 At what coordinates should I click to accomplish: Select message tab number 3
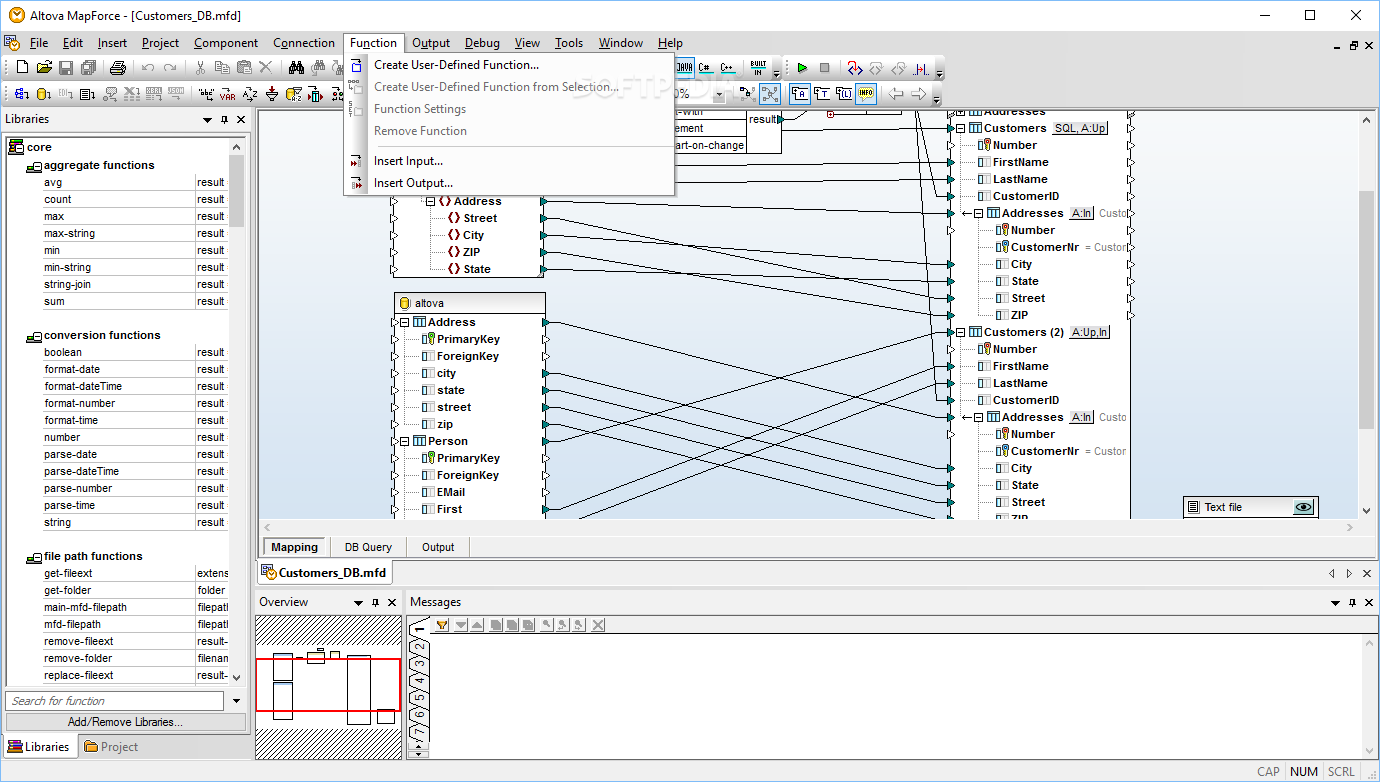click(420, 665)
